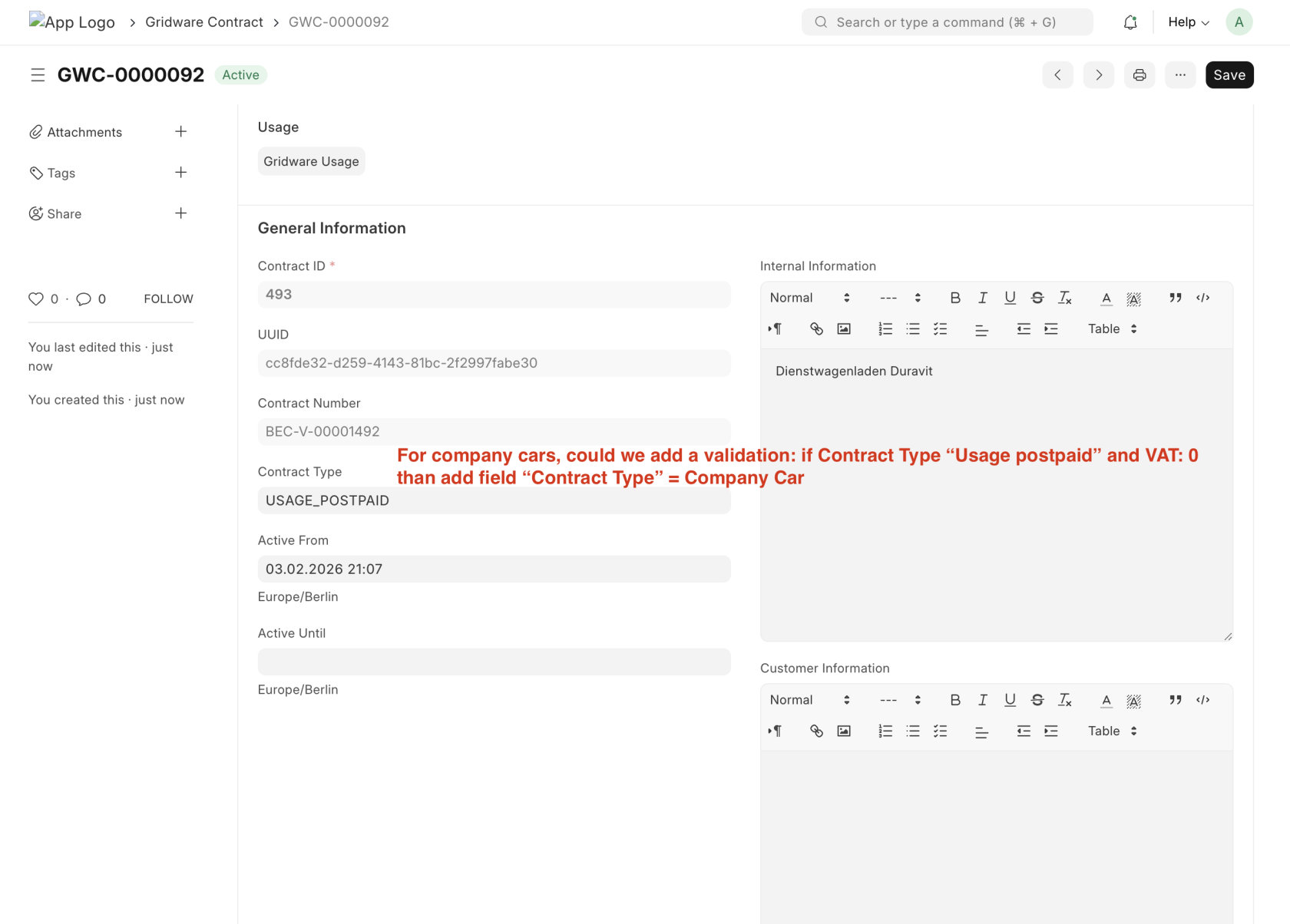
Task: Pick font color in Internal Information editor
Action: [1106, 298]
